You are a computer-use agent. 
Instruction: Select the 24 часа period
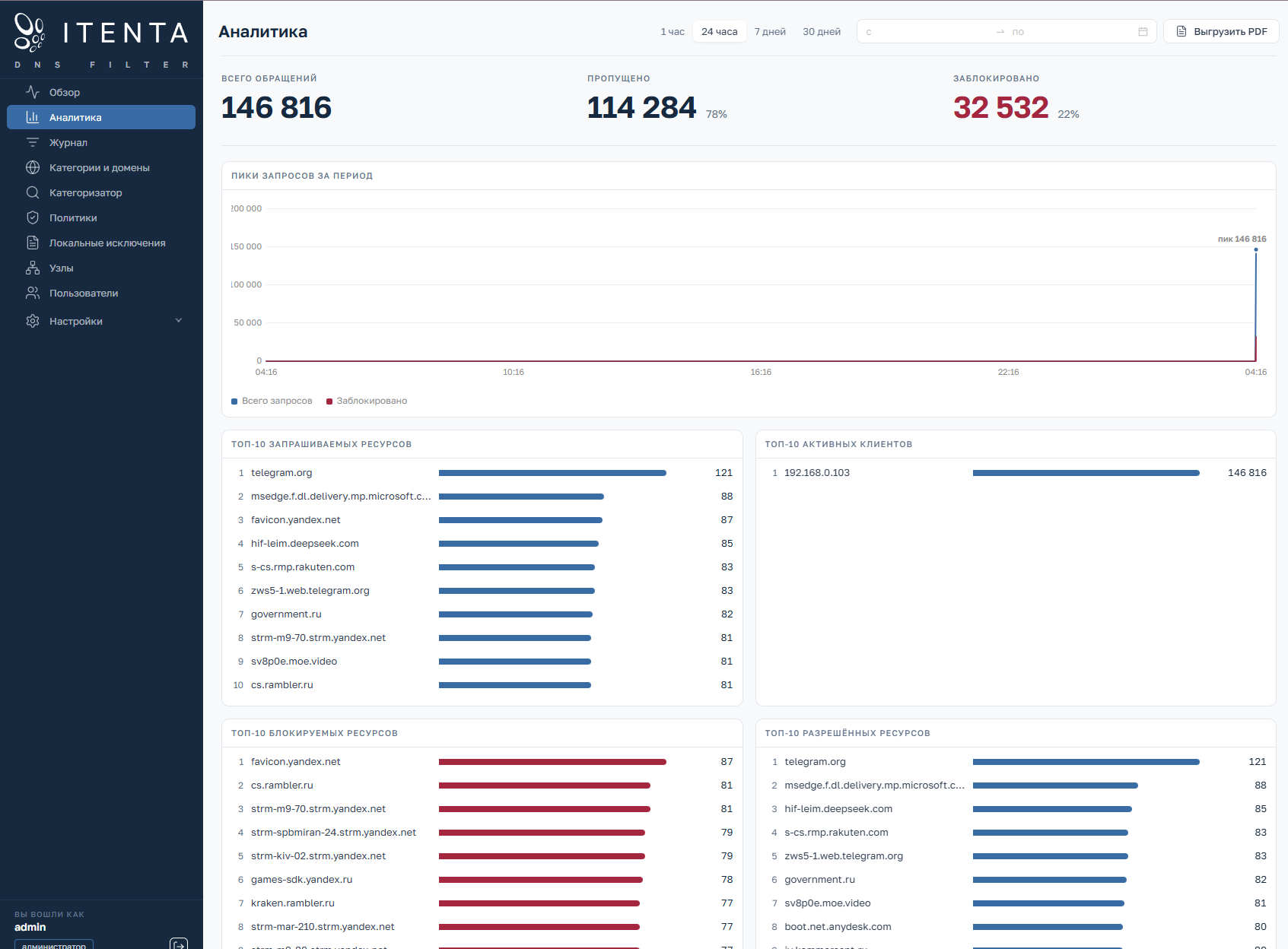tap(719, 32)
